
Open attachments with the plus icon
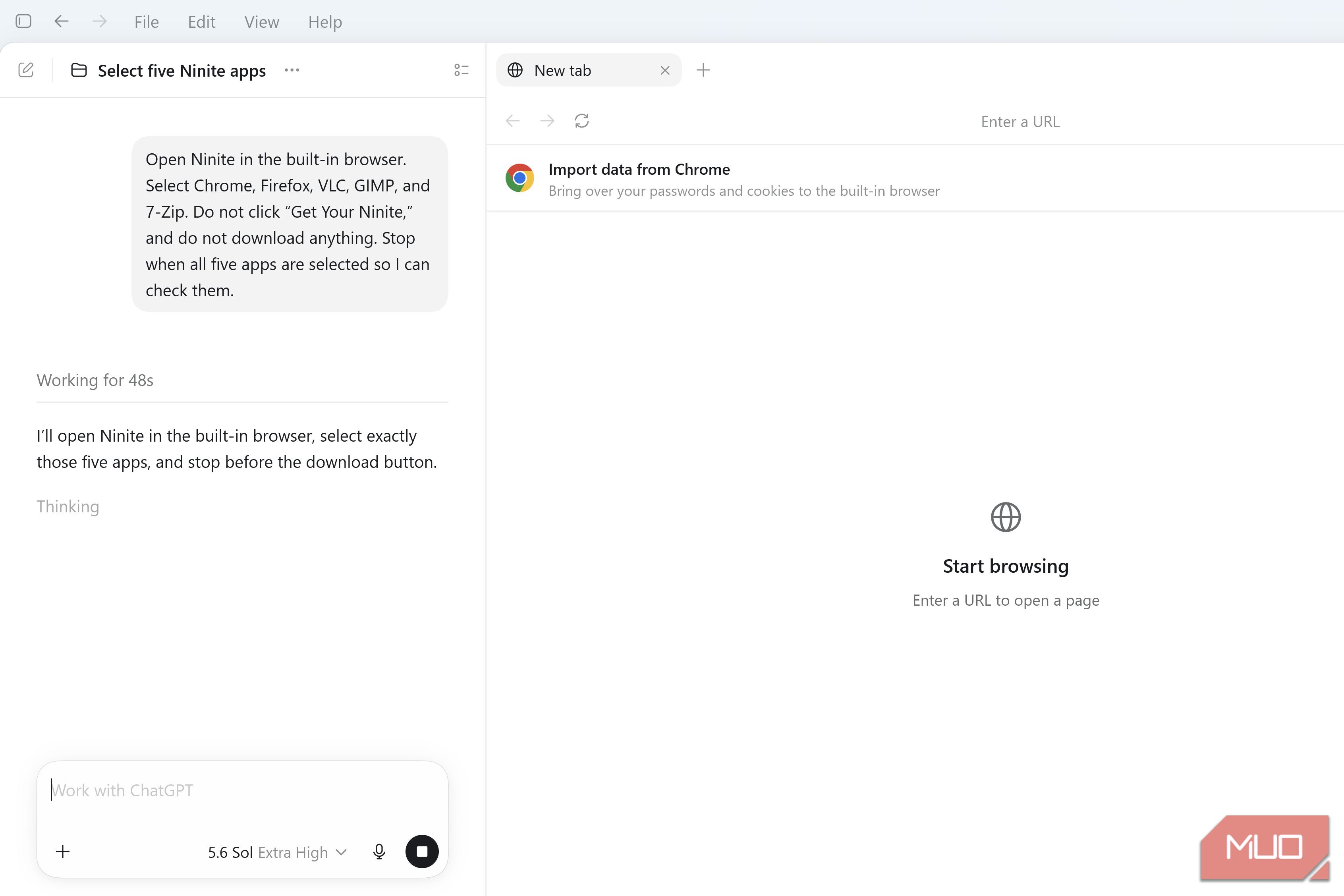[x=63, y=852]
